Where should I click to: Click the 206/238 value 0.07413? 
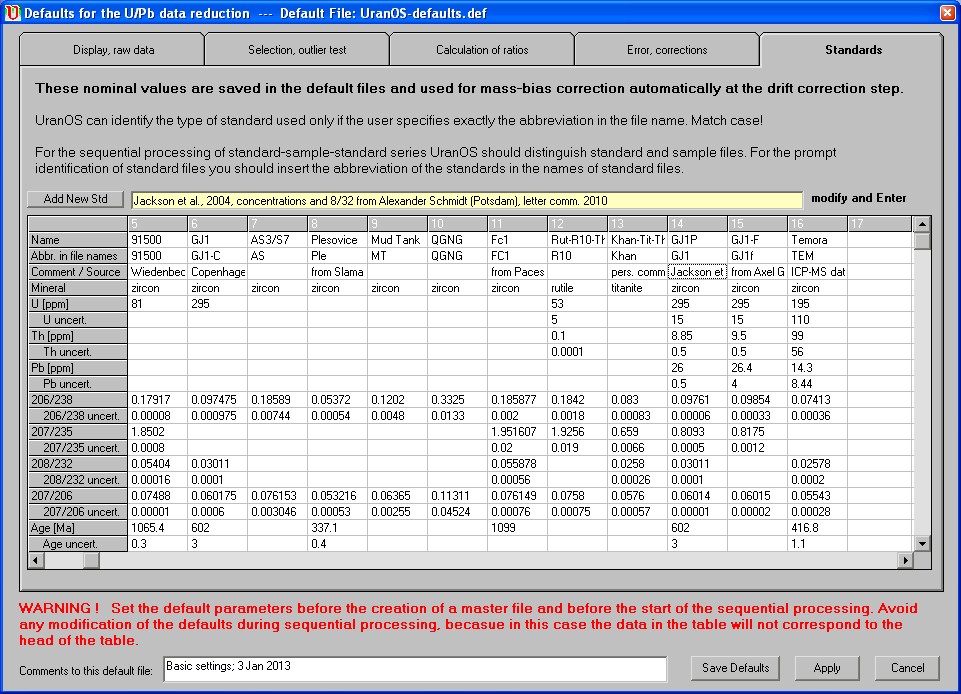(818, 400)
